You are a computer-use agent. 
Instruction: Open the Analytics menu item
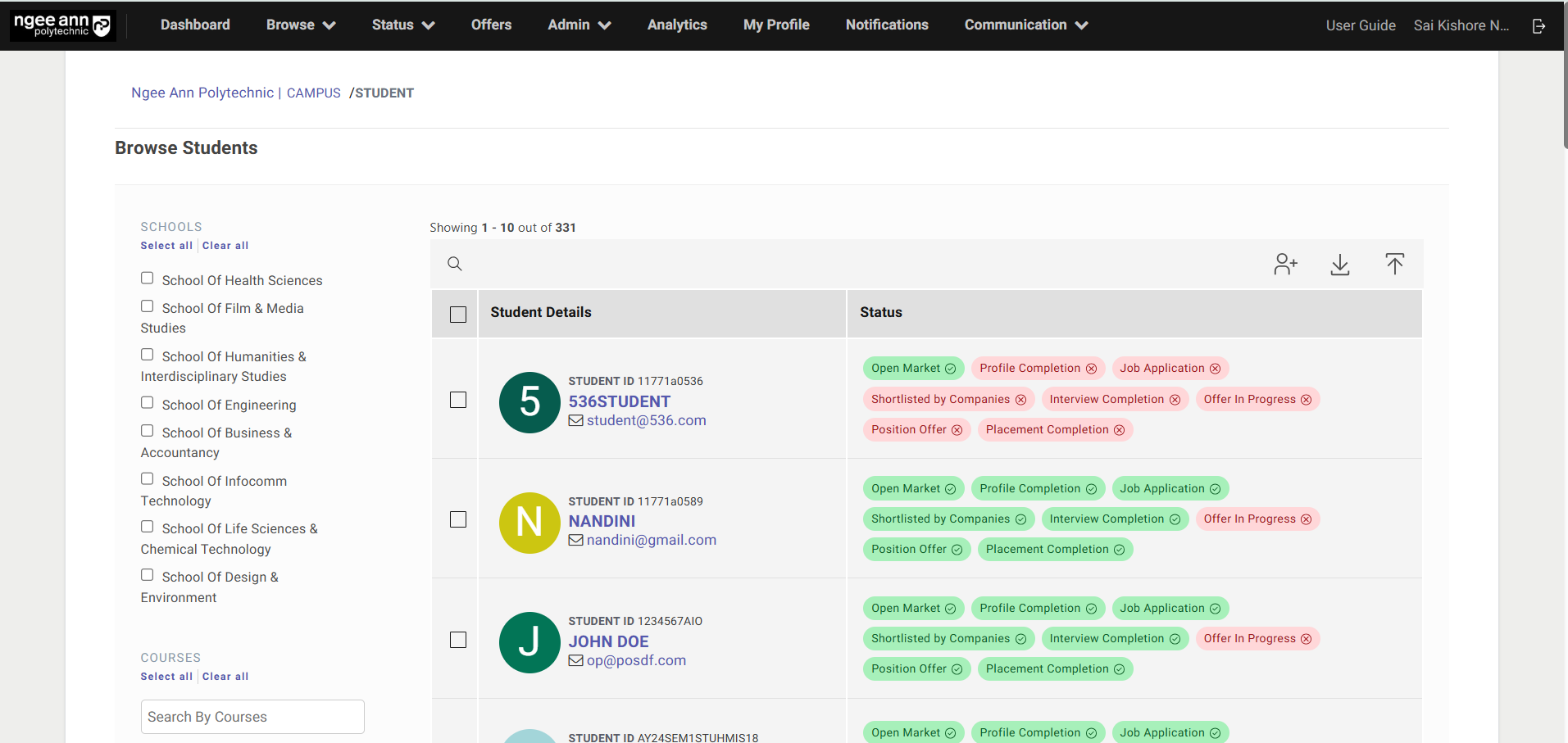tap(677, 25)
